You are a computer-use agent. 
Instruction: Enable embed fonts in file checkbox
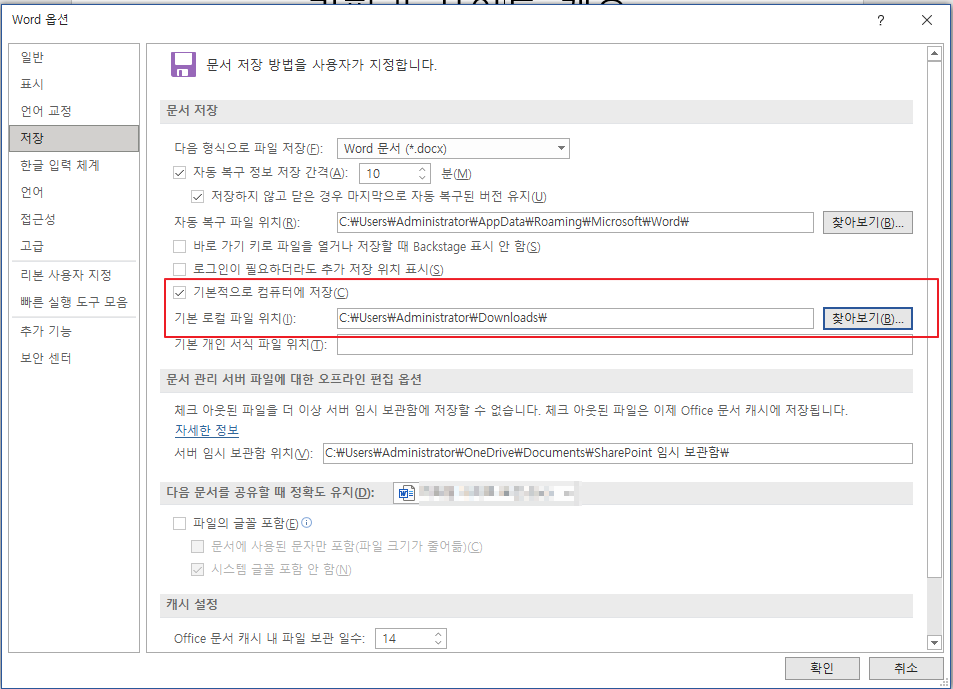(x=179, y=523)
